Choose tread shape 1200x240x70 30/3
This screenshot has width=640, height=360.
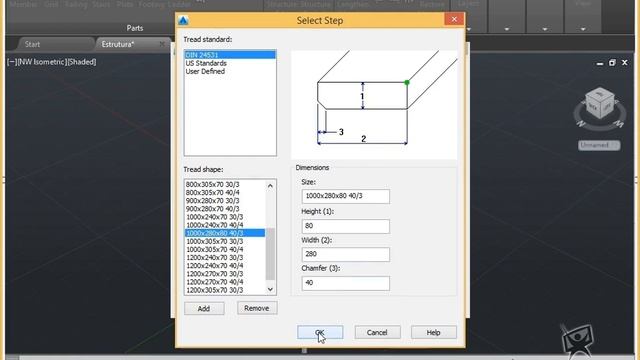[225, 258]
